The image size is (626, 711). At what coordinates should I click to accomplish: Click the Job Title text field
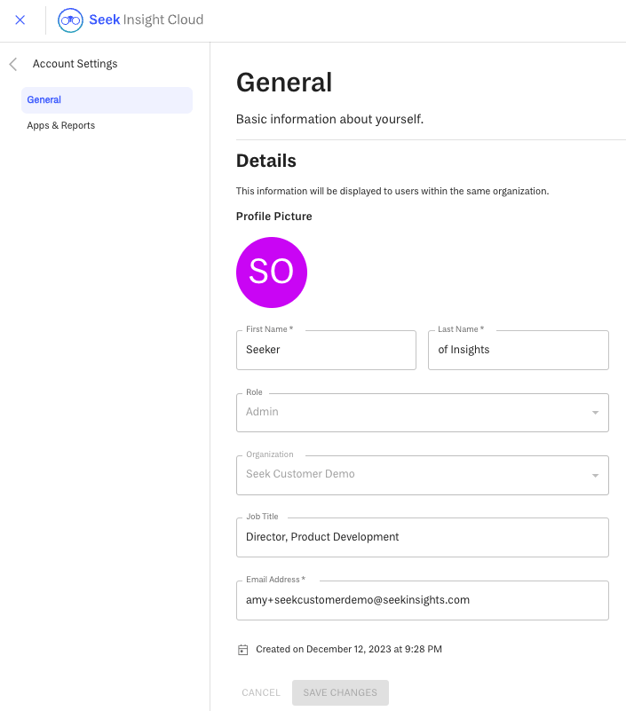point(422,537)
